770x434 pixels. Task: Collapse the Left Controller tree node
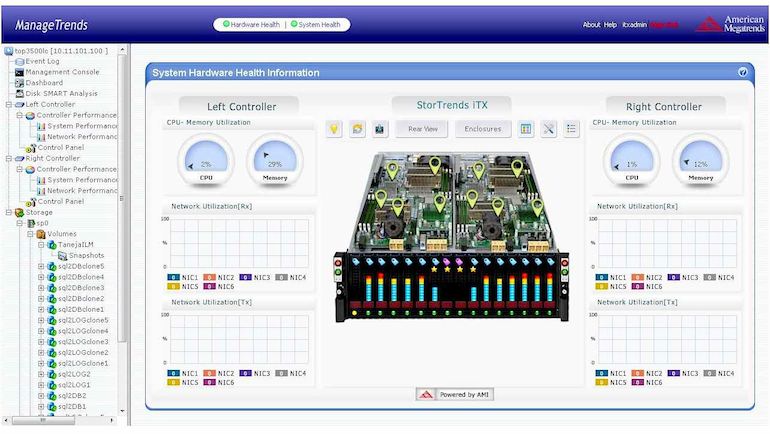7,104
